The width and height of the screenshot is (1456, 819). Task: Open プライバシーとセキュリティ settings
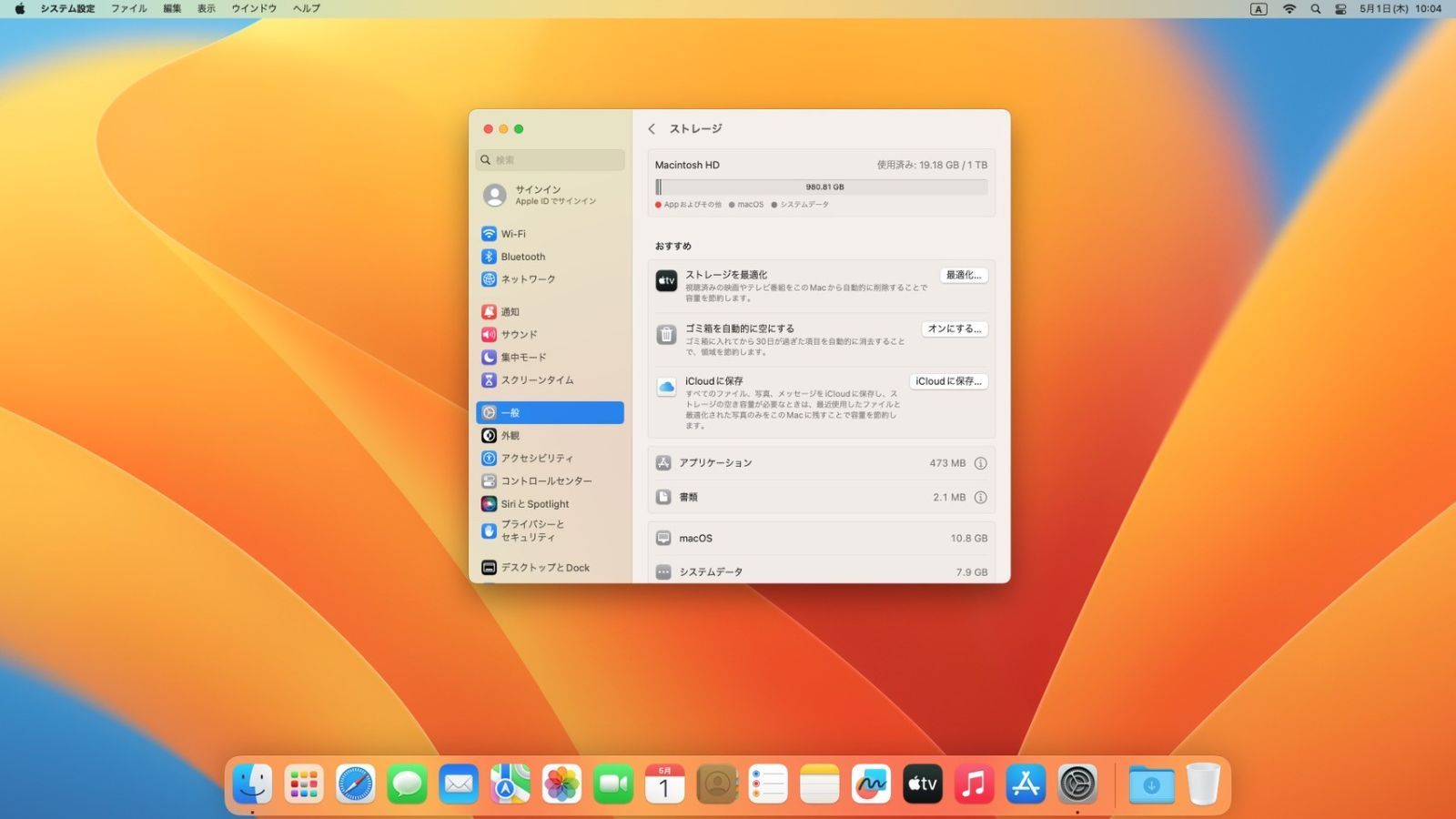tap(550, 531)
